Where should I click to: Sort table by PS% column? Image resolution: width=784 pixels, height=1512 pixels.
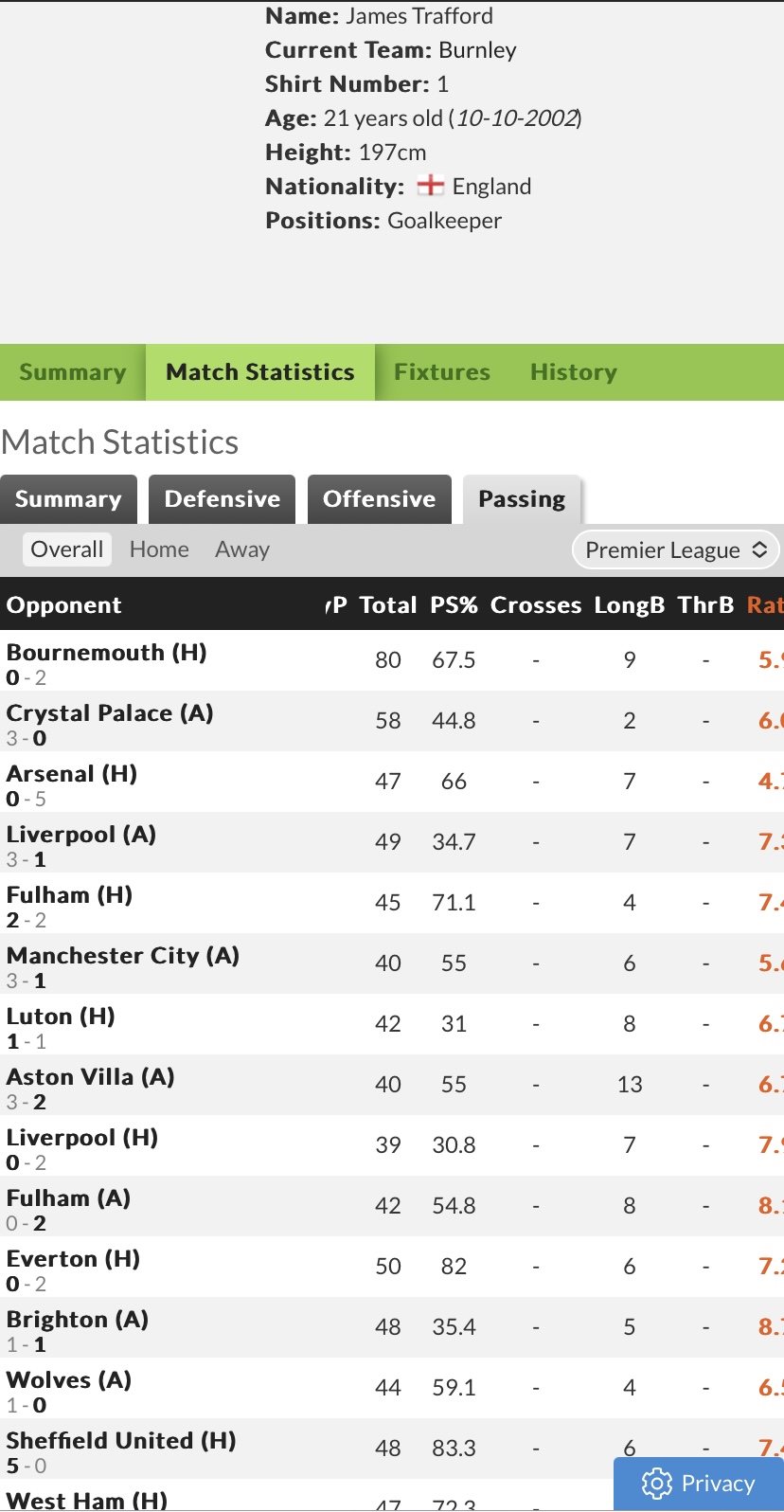pyautogui.click(x=454, y=605)
